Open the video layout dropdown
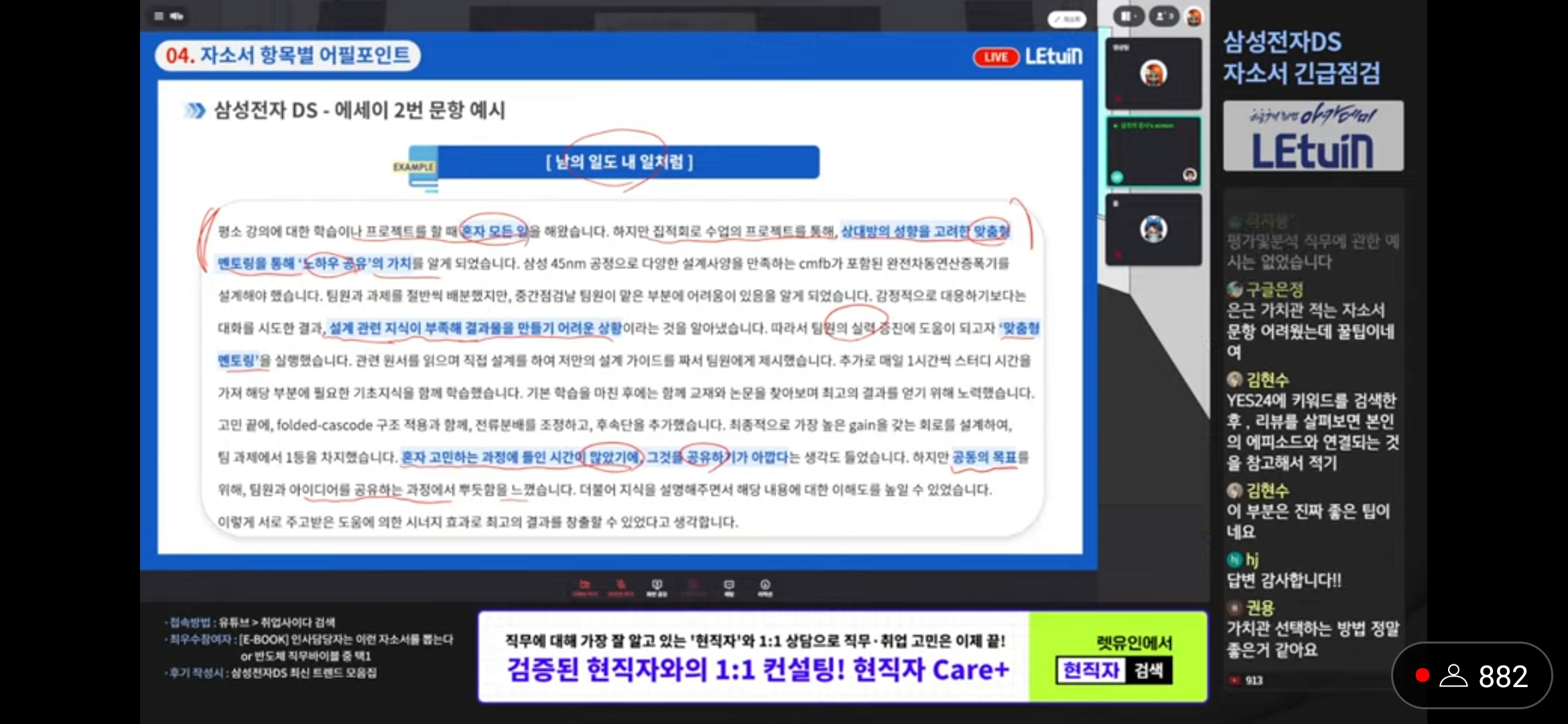Screen dimensions: 1568x724 tap(1129, 16)
